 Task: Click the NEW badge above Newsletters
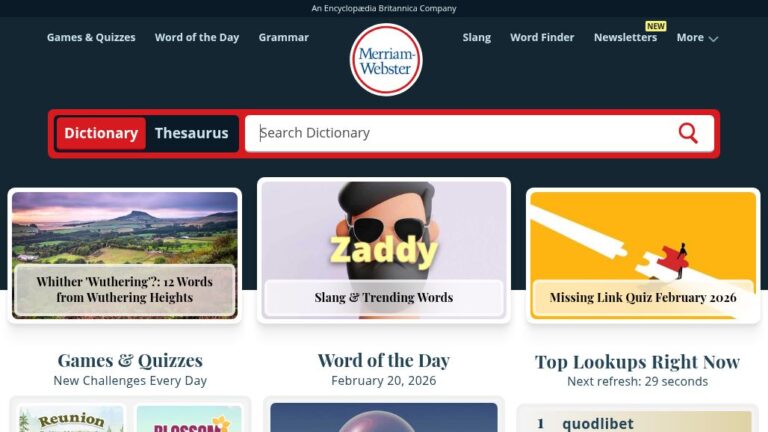(655, 26)
